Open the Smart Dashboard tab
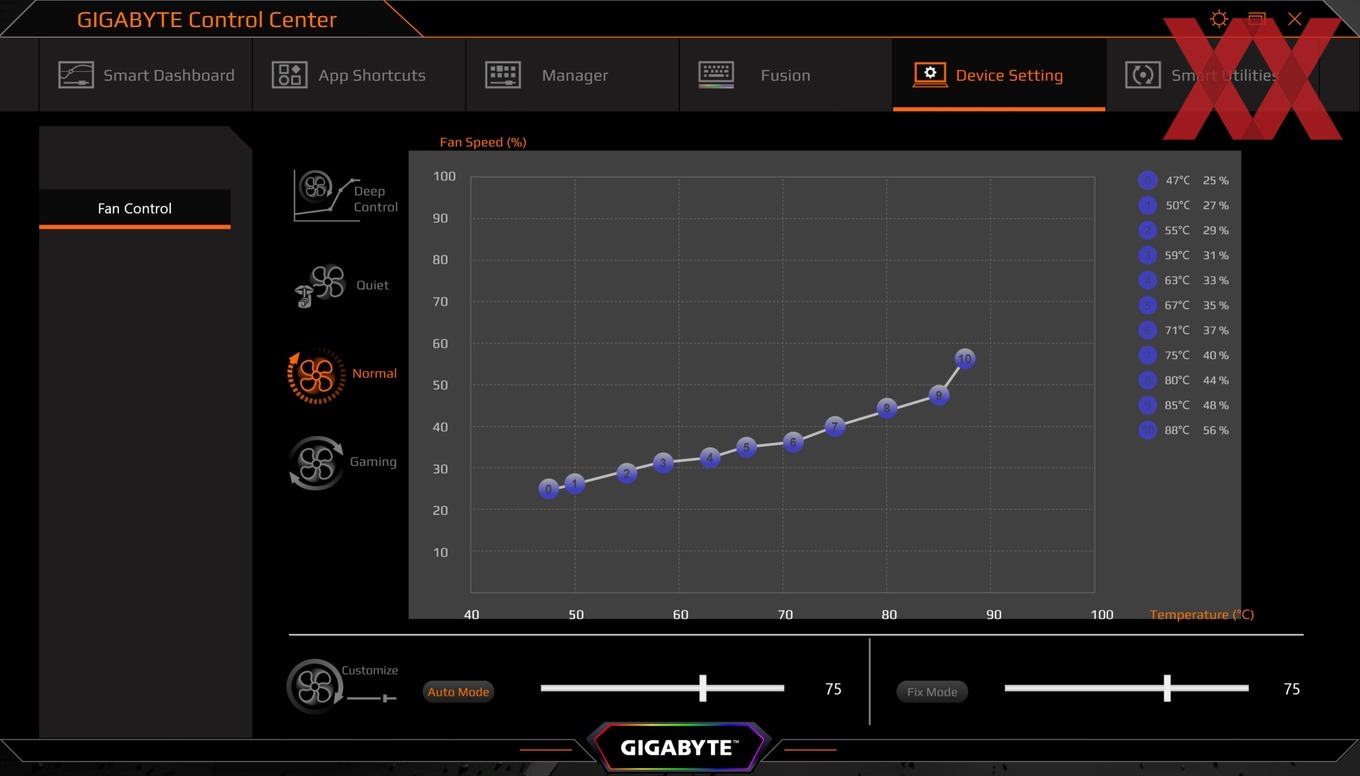This screenshot has height=776, width=1360. pos(146,75)
